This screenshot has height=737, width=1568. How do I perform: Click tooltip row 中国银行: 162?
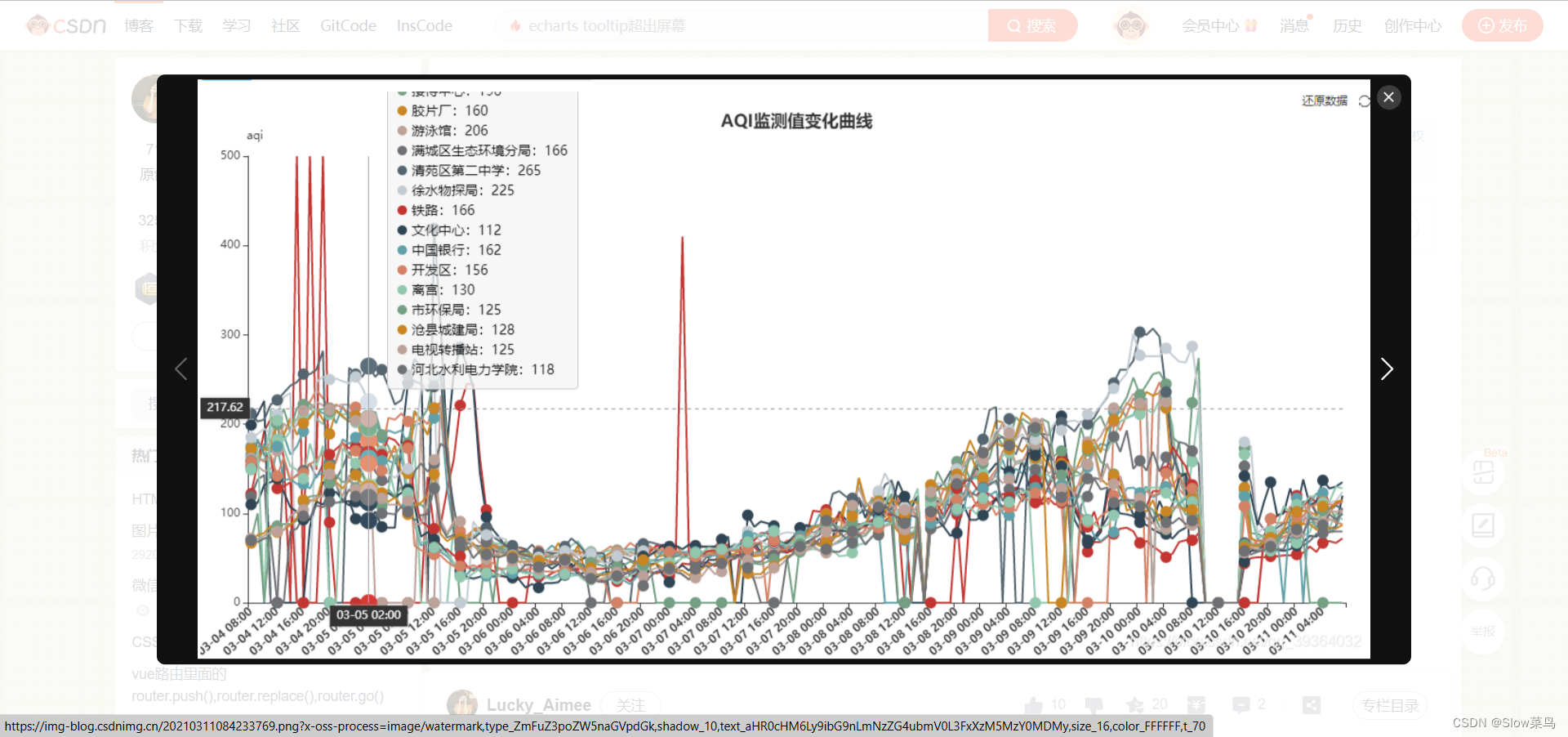tap(449, 250)
